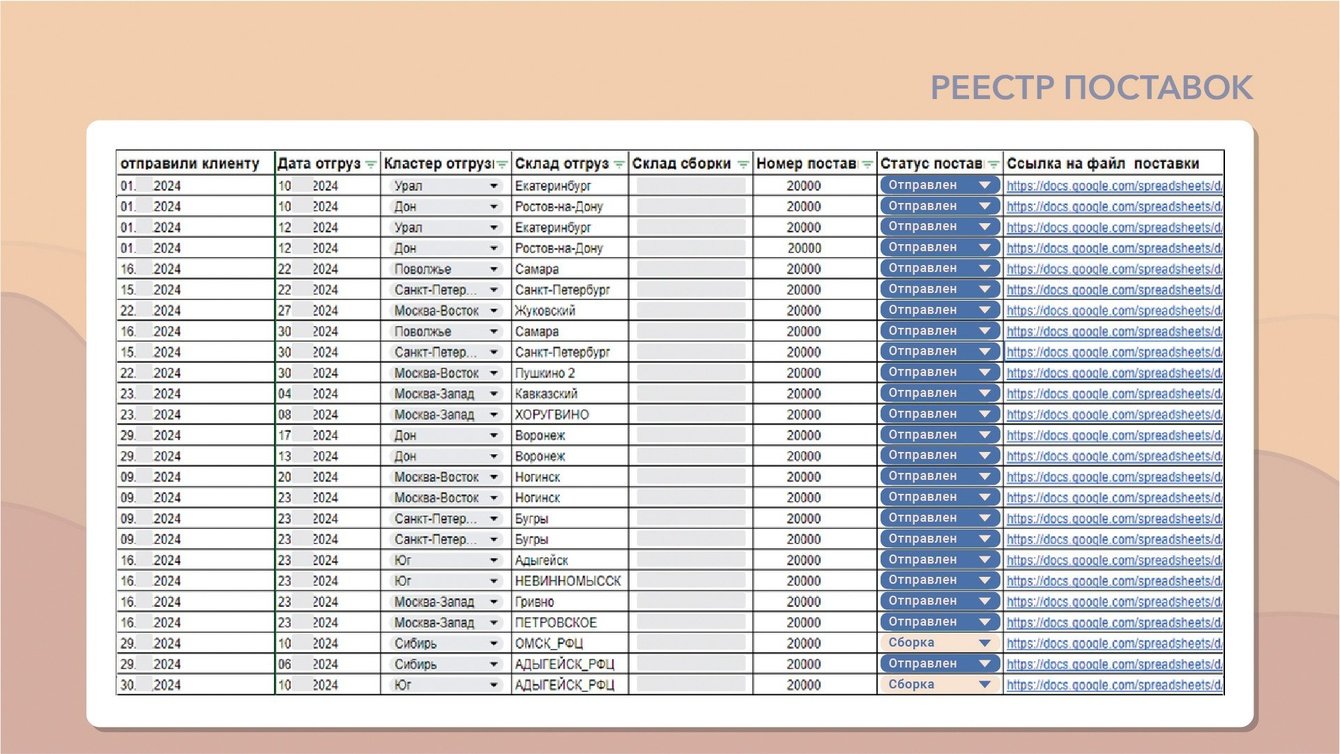Open the supply file link for ПЕТРОВСКОЕ

click(1114, 623)
